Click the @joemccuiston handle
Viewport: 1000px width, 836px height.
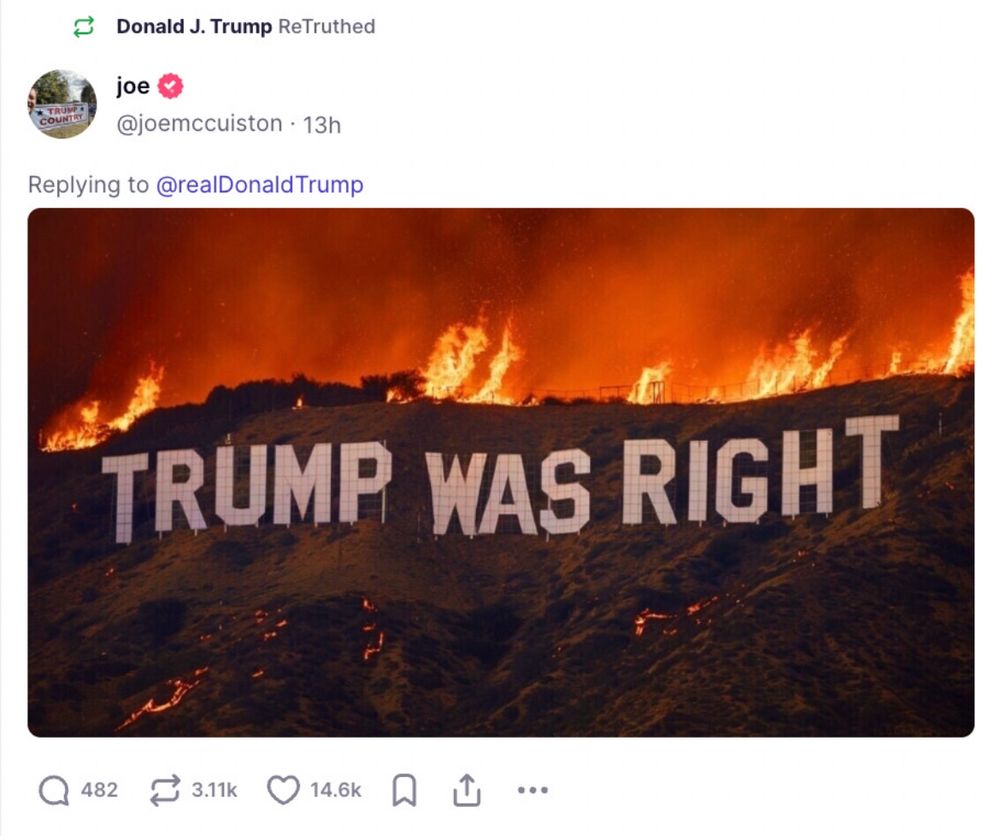point(199,124)
